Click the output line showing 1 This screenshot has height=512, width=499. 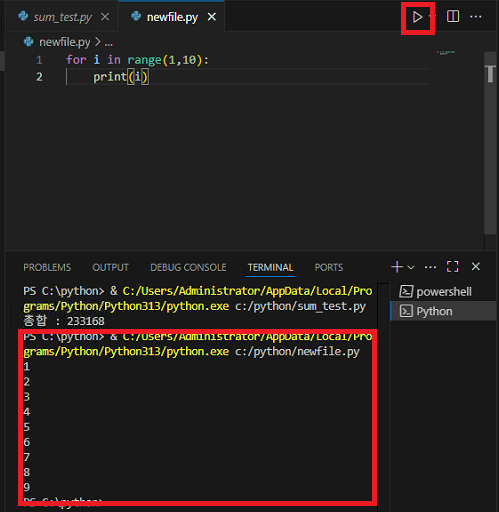tap(27, 367)
